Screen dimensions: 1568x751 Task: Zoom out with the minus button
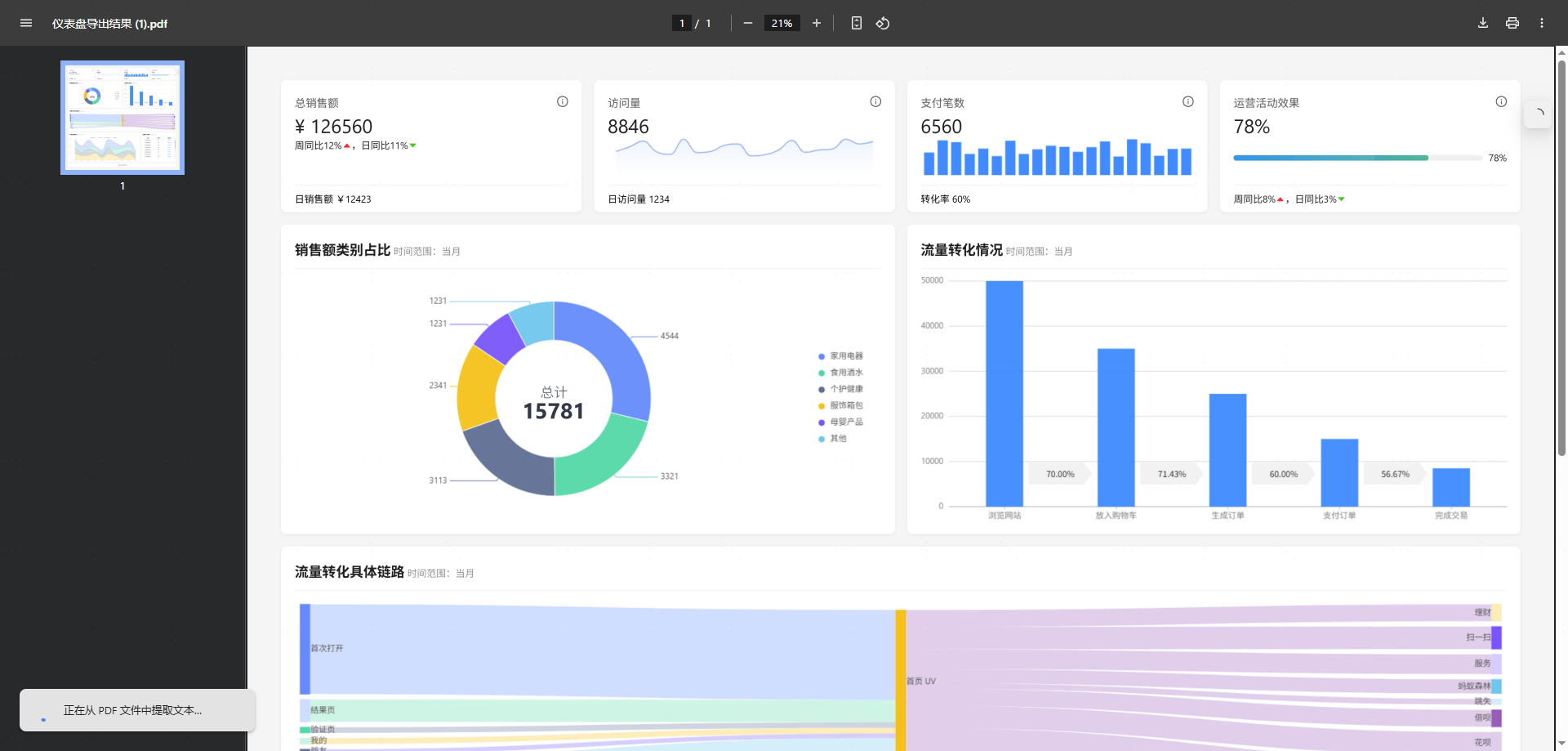747,23
